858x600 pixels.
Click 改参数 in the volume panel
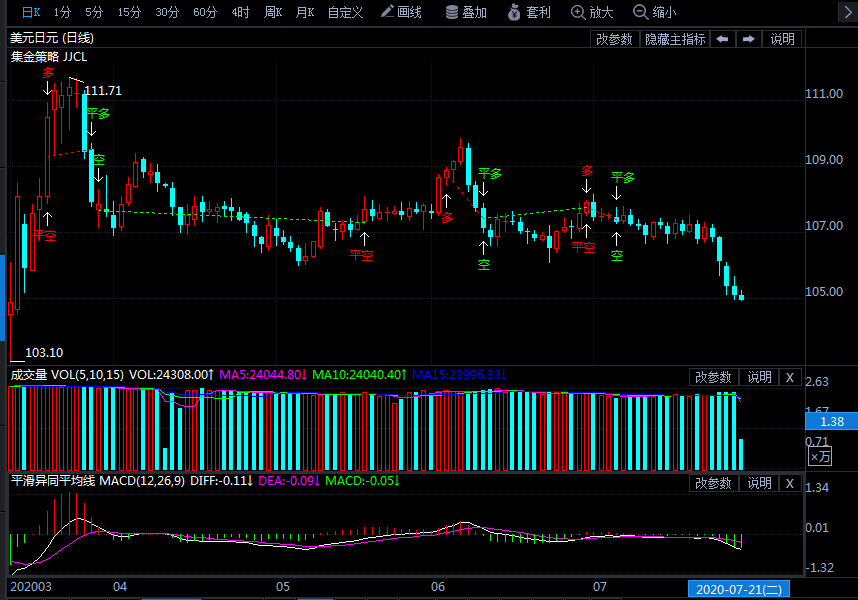[x=714, y=377]
